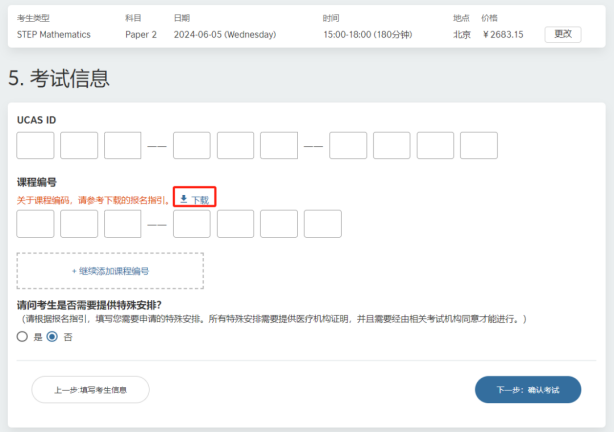Focus seventh UCAS ID digit box
The image size is (615, 433).
348,146
